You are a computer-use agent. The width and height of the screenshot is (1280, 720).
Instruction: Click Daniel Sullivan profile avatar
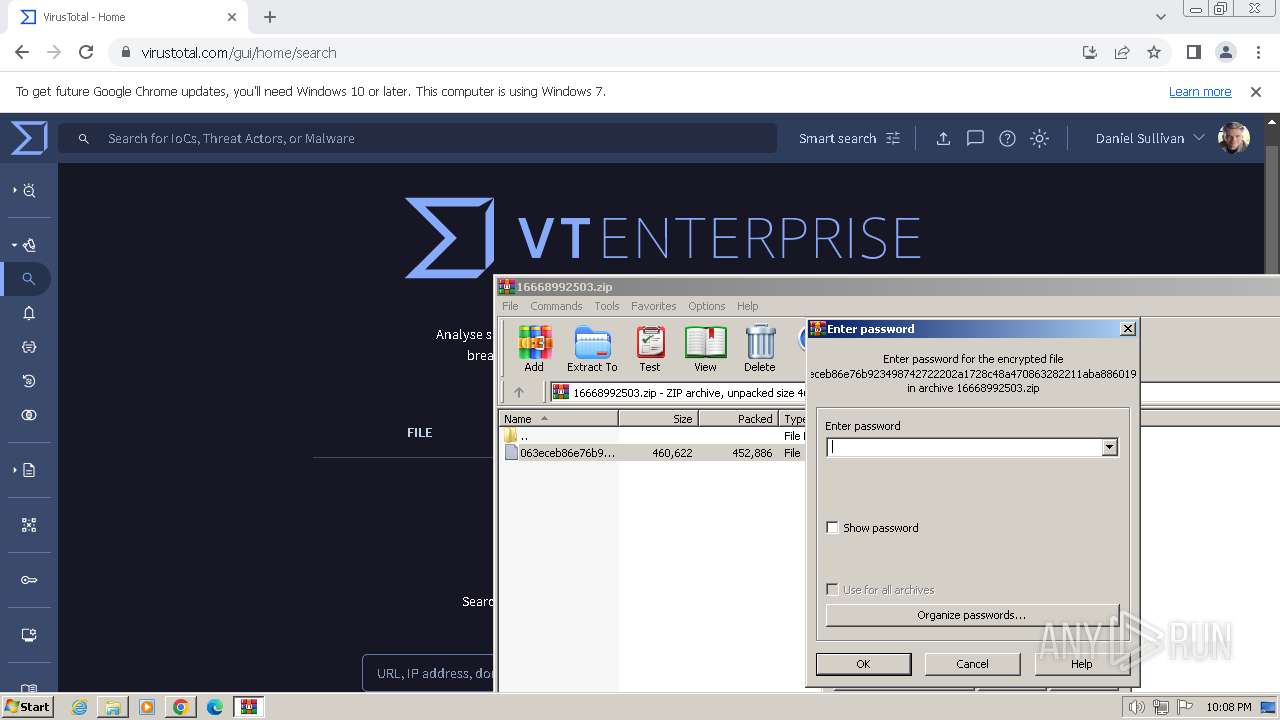pos(1234,138)
